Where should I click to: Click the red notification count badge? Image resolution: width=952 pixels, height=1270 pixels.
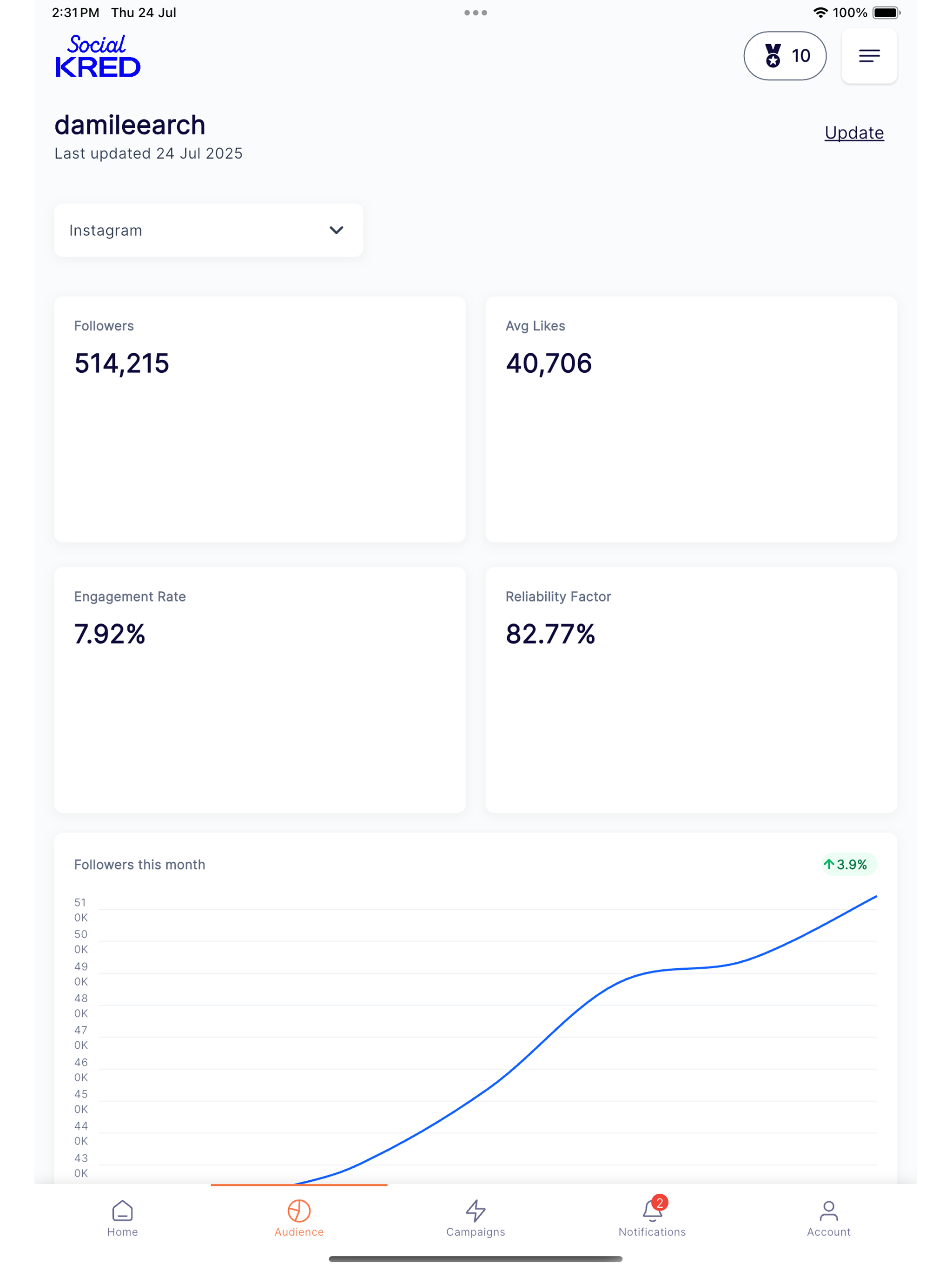pyautogui.click(x=660, y=1202)
